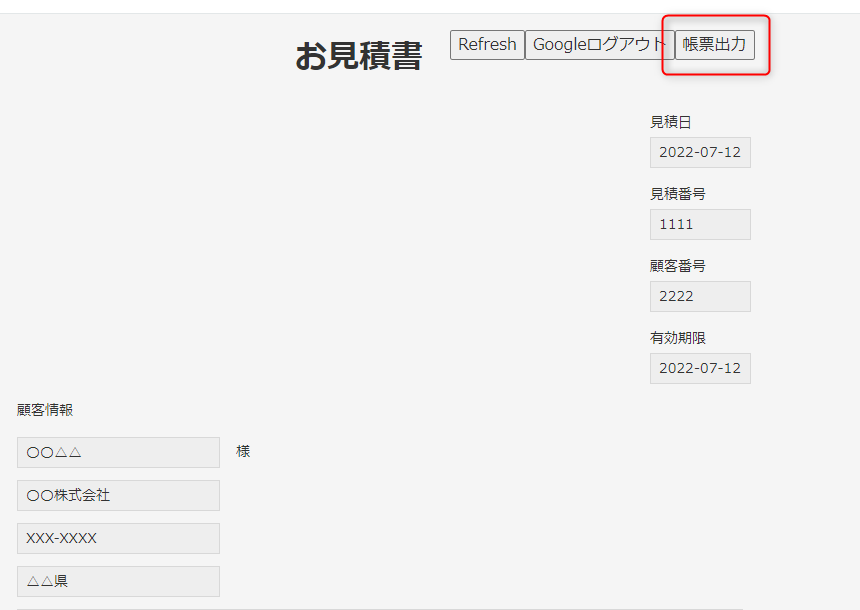
Task: Click the 顧客番号 label text
Action: pos(677,266)
